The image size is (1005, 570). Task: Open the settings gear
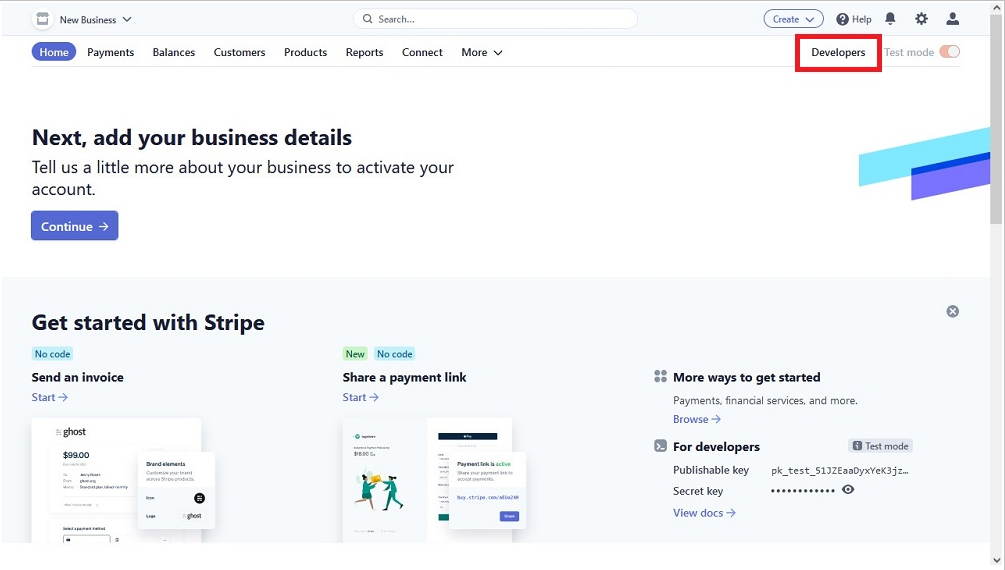click(921, 19)
